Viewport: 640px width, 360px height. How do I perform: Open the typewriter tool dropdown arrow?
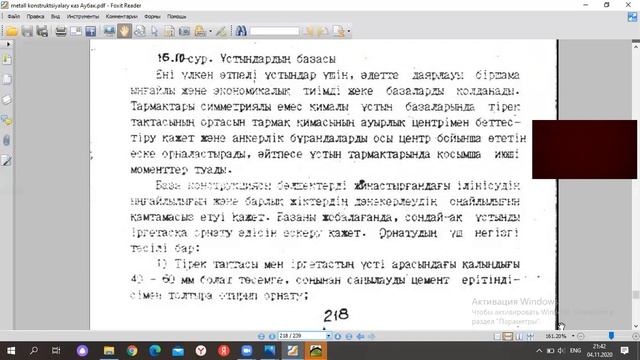[211, 31]
